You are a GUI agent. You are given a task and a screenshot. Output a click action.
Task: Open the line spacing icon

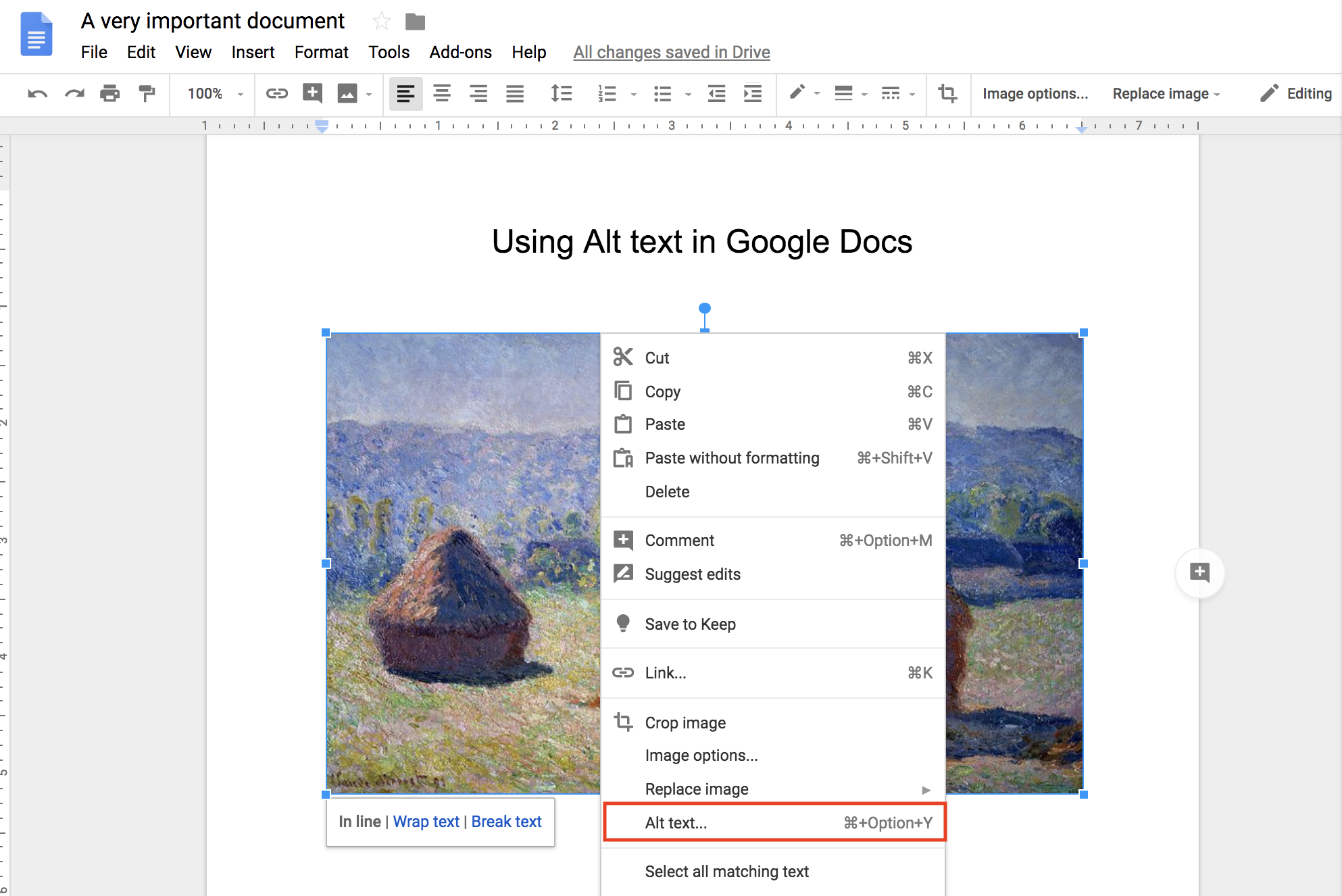[x=561, y=93]
